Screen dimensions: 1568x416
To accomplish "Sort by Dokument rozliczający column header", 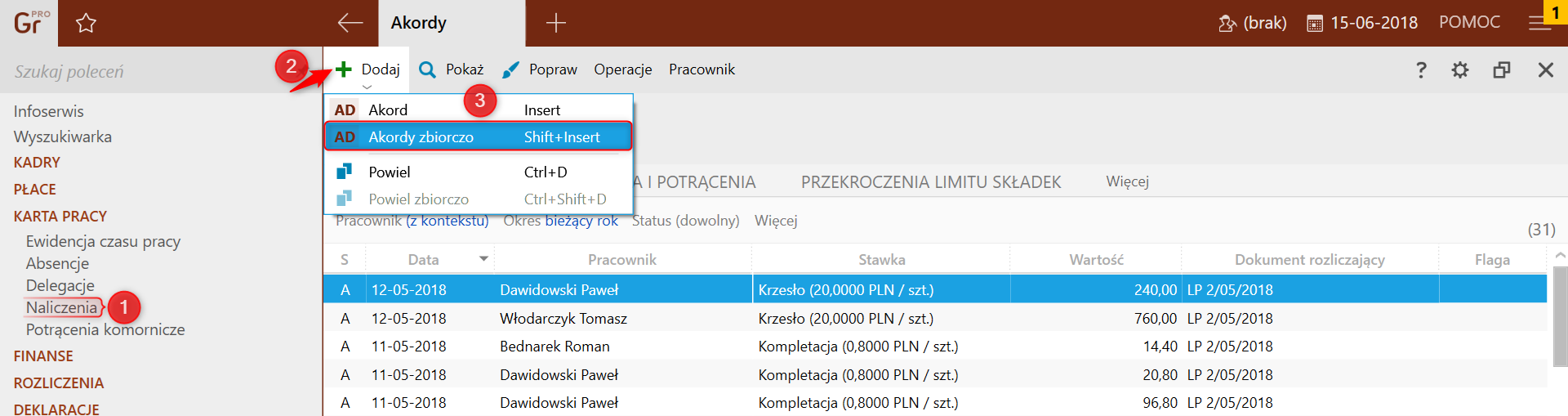I will click(x=1310, y=259).
